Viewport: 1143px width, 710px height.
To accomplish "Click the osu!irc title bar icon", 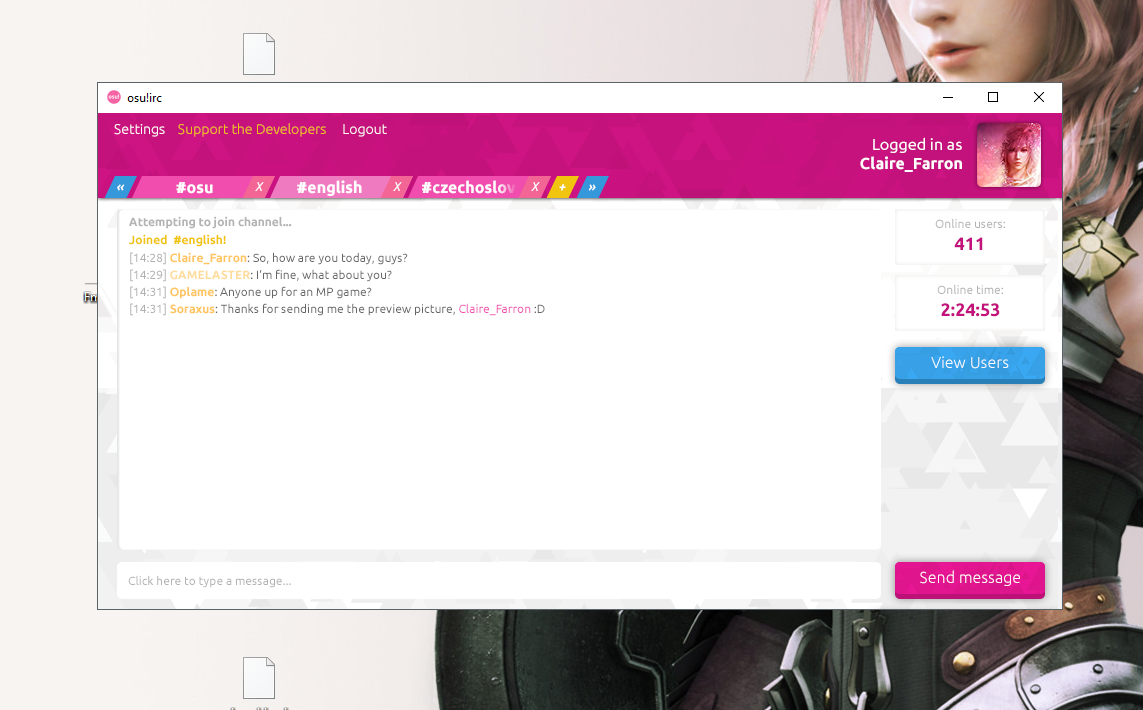I will 114,97.
